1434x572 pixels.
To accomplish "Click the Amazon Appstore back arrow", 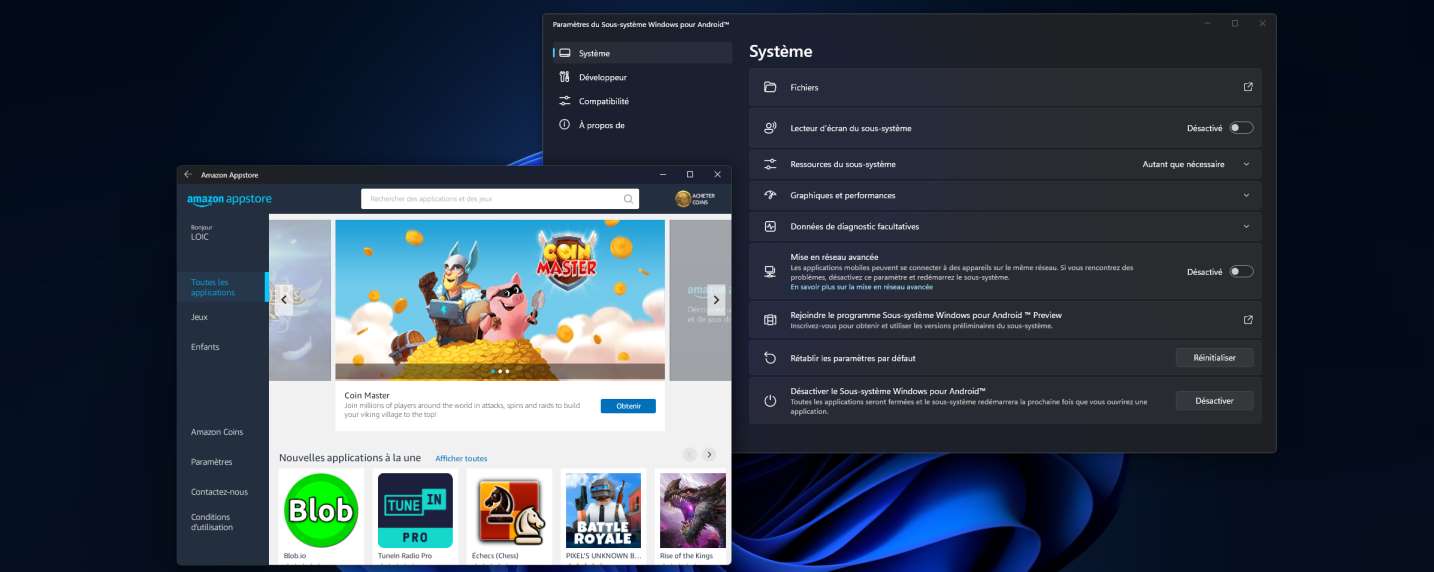I will coord(188,174).
